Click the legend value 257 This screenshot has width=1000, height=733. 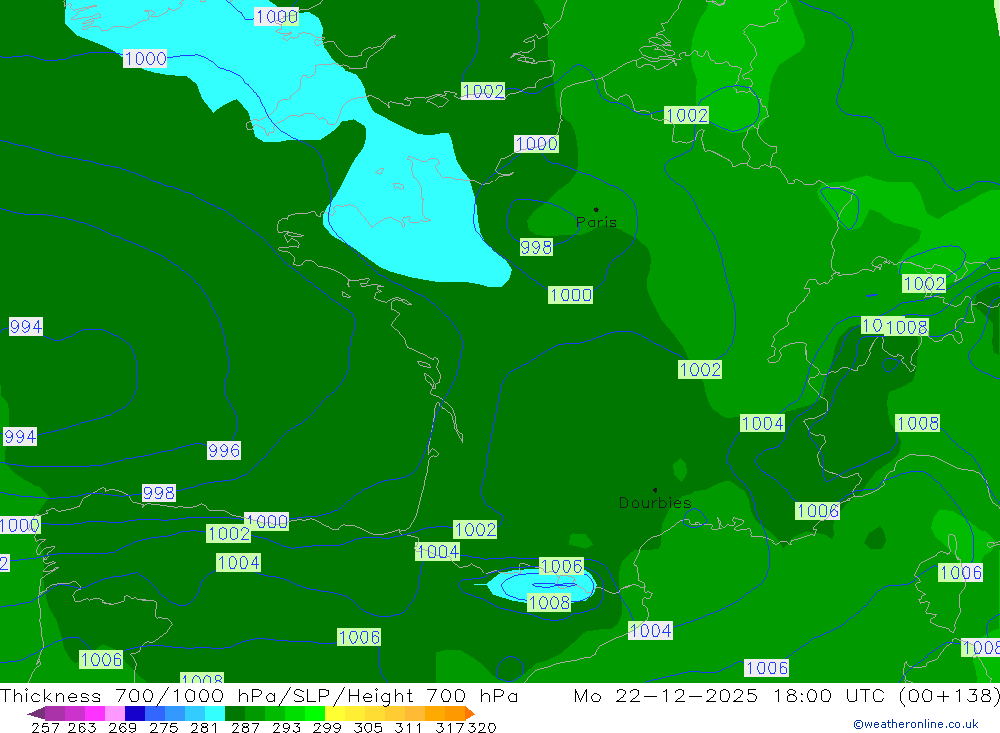point(45,727)
